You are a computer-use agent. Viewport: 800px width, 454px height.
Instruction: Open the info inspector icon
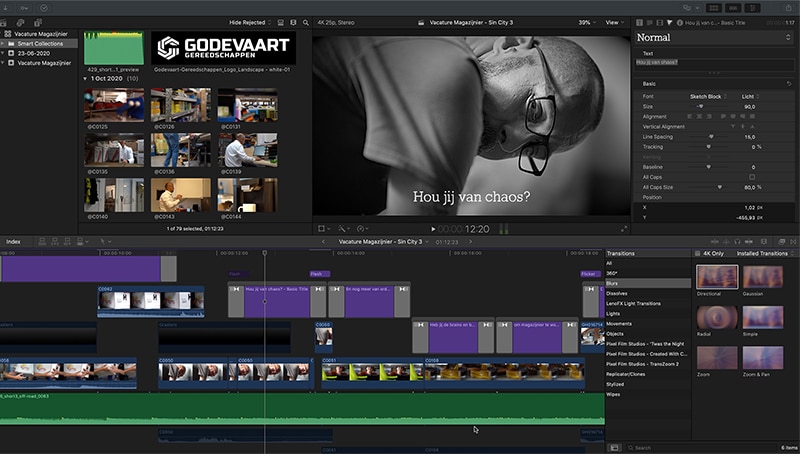point(680,22)
